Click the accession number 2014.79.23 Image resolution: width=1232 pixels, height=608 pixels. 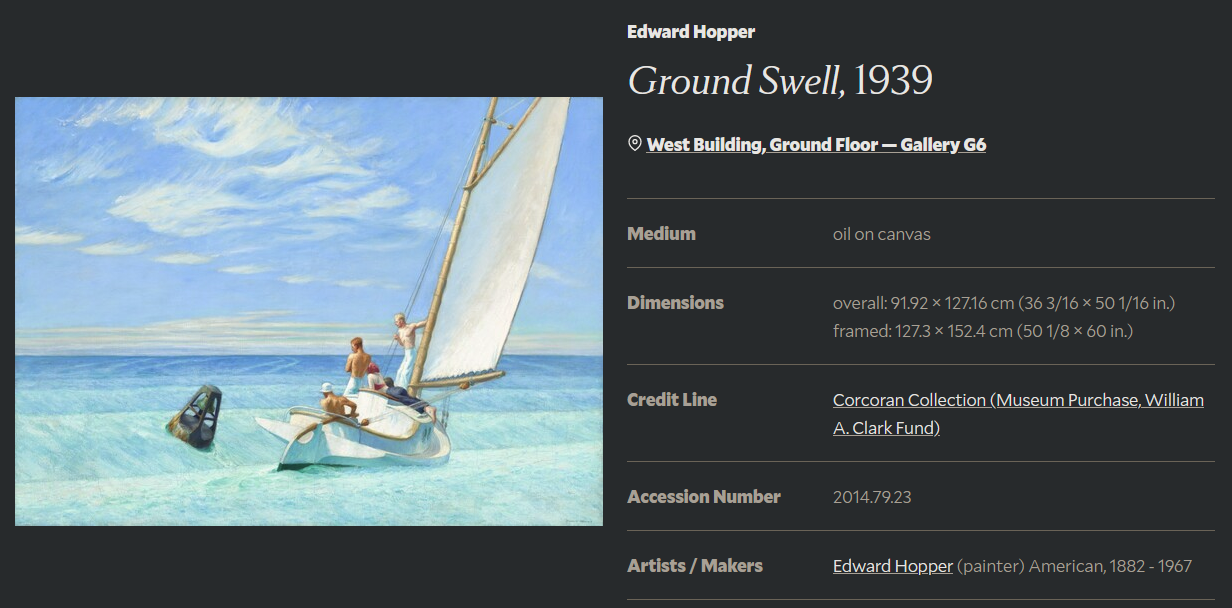(871, 497)
